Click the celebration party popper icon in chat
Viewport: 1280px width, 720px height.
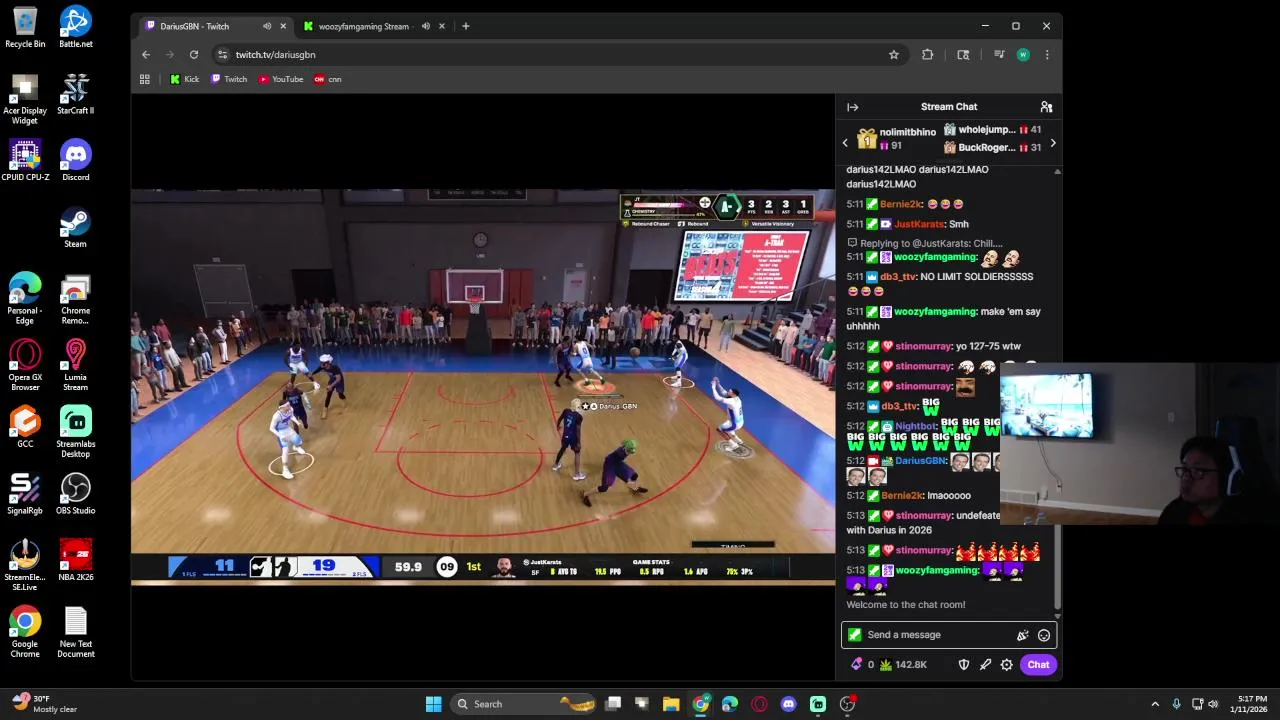[x=1022, y=635]
